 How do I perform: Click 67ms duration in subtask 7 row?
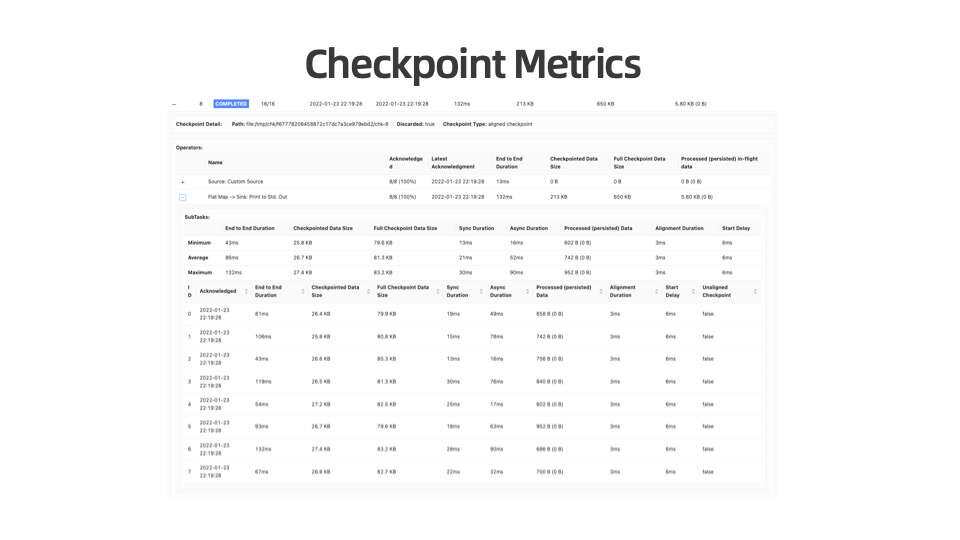(x=261, y=472)
